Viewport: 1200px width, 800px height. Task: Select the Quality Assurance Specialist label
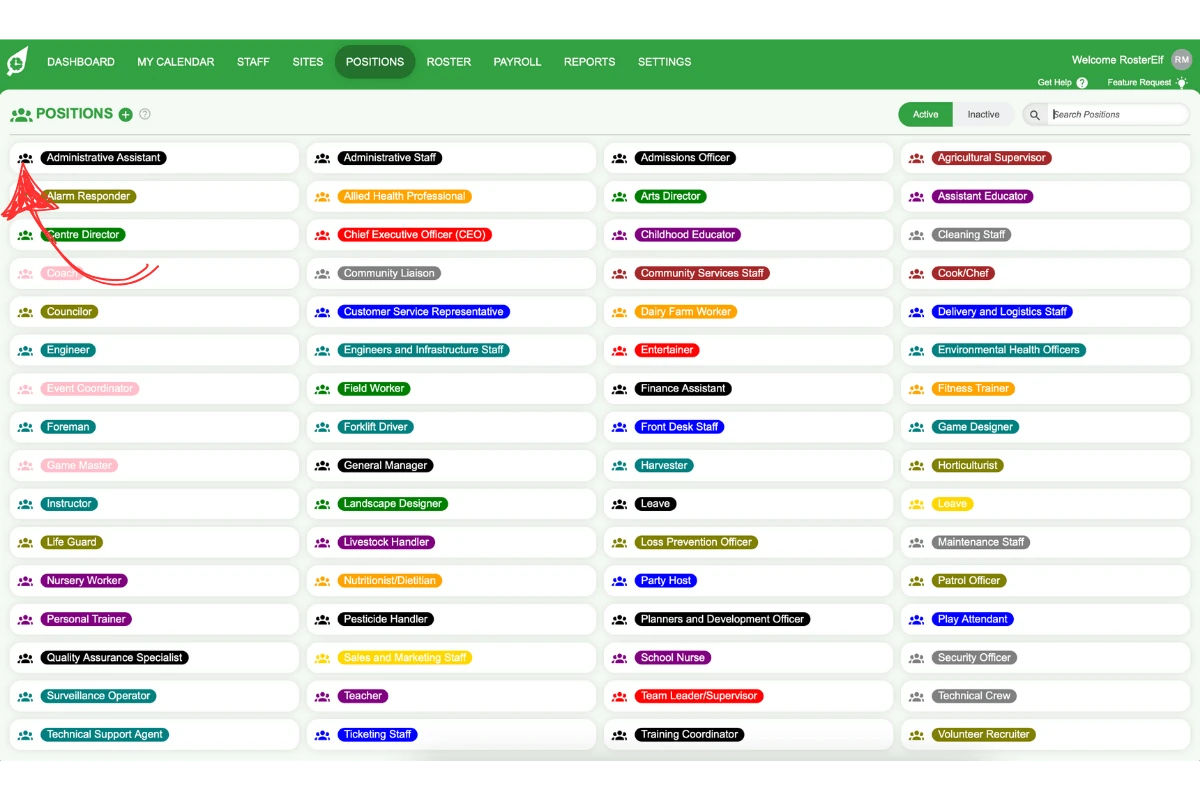tap(115, 658)
